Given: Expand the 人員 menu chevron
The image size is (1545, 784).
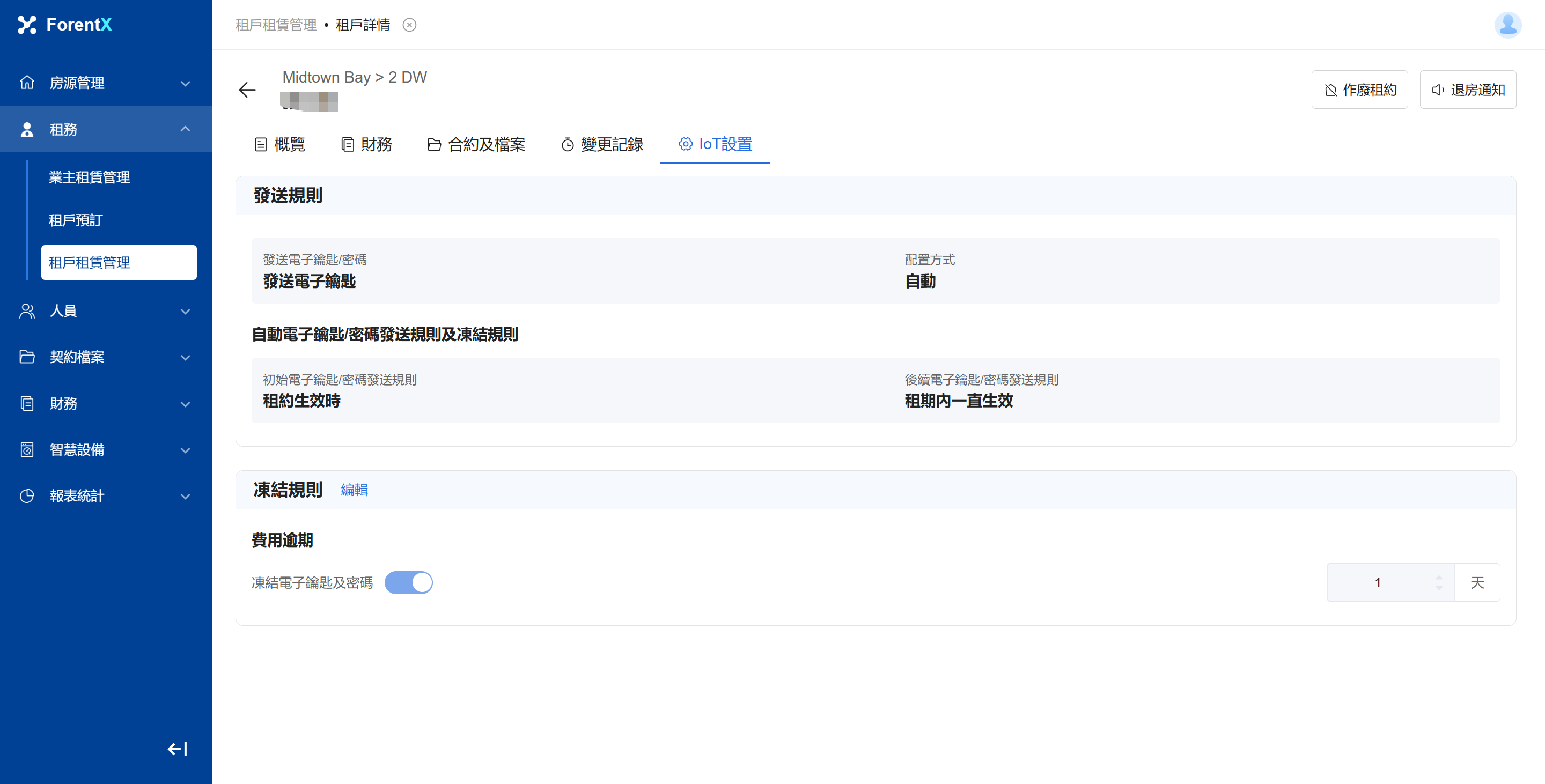Looking at the screenshot, I should tap(185, 311).
